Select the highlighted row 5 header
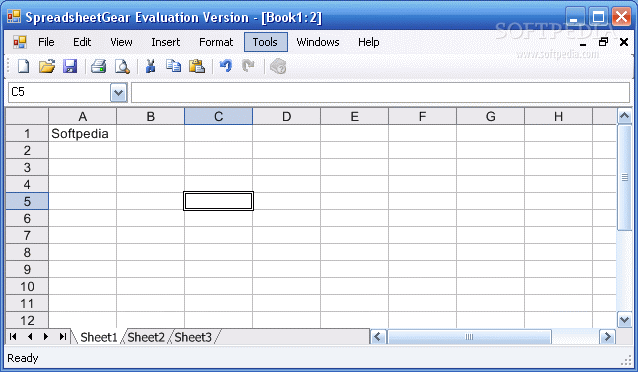638x372 pixels. tap(27, 201)
